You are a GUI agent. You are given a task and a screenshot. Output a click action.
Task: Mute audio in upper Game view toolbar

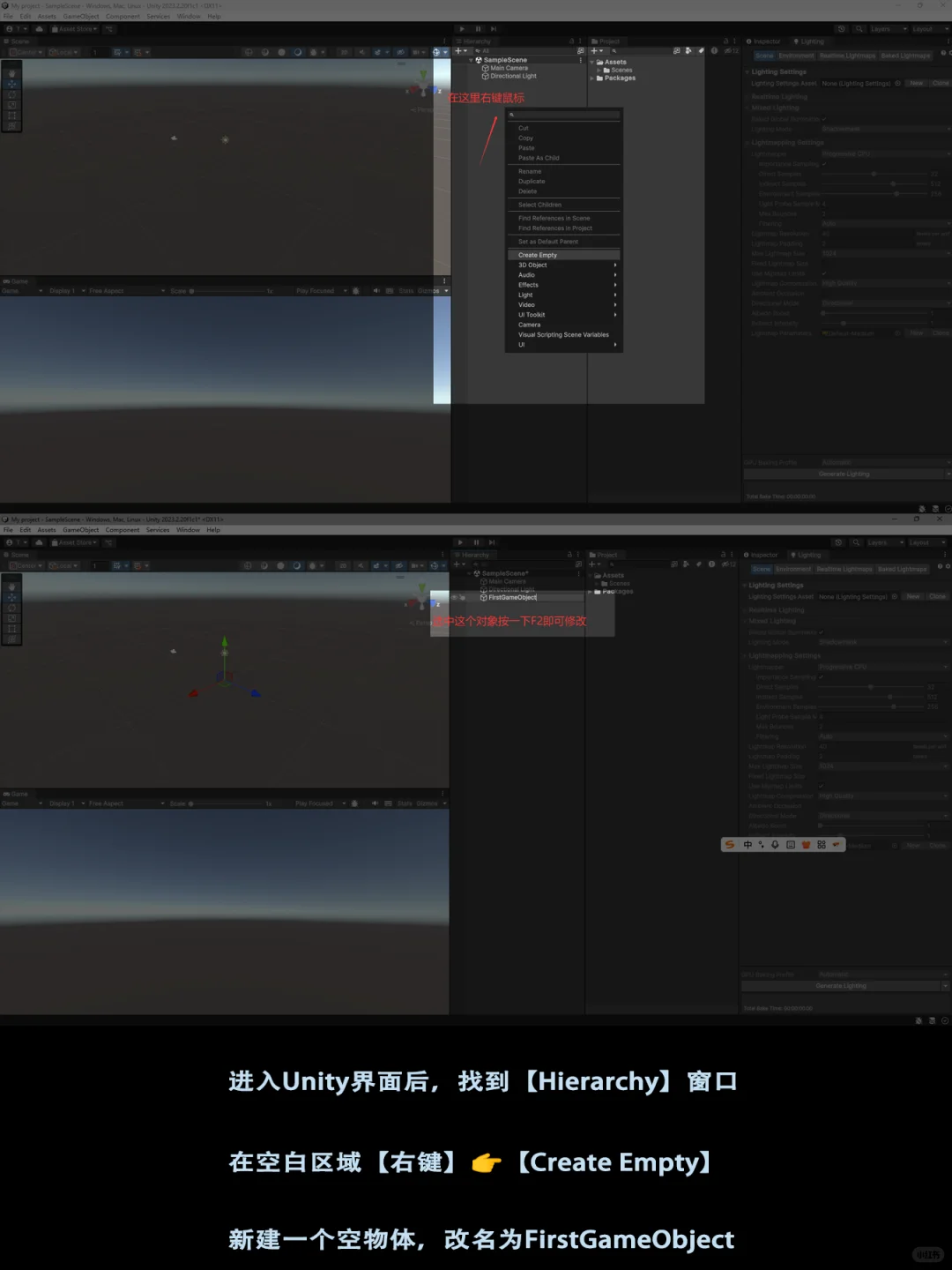point(376,291)
